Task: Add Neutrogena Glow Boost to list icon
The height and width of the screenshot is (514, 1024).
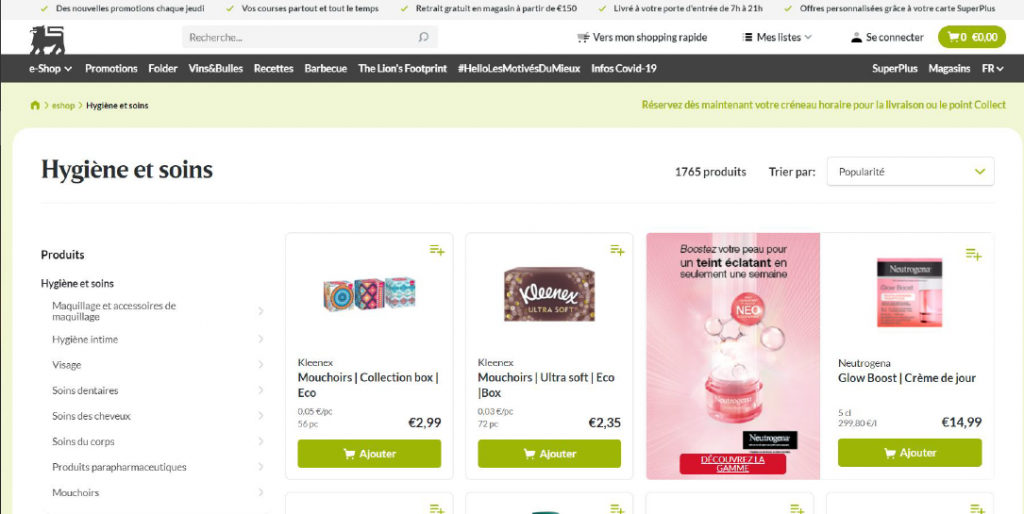Action: 973,254
